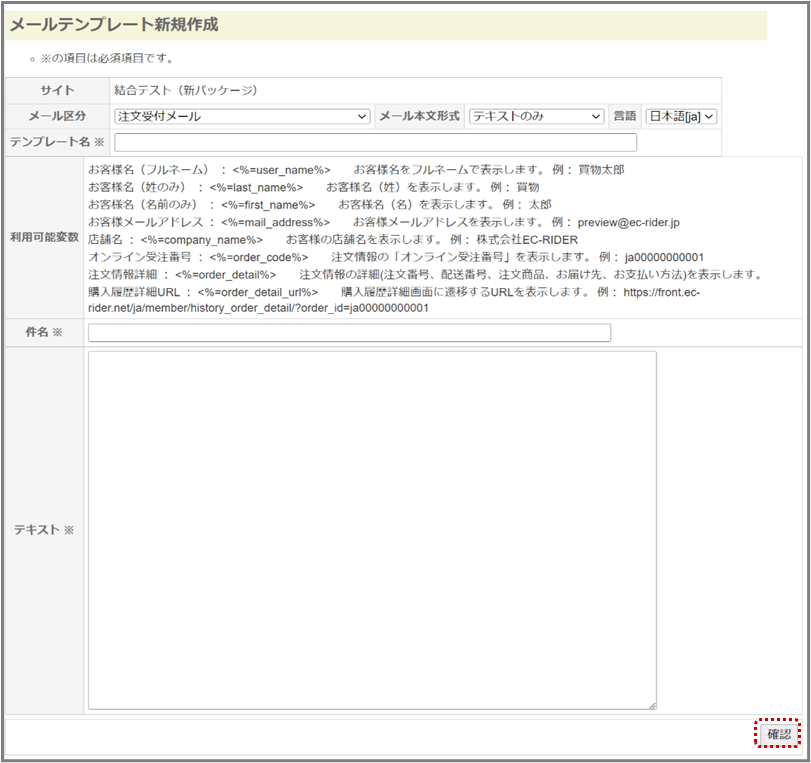Click the <%=order_code%> variable text

pyautogui.click(x=259, y=257)
